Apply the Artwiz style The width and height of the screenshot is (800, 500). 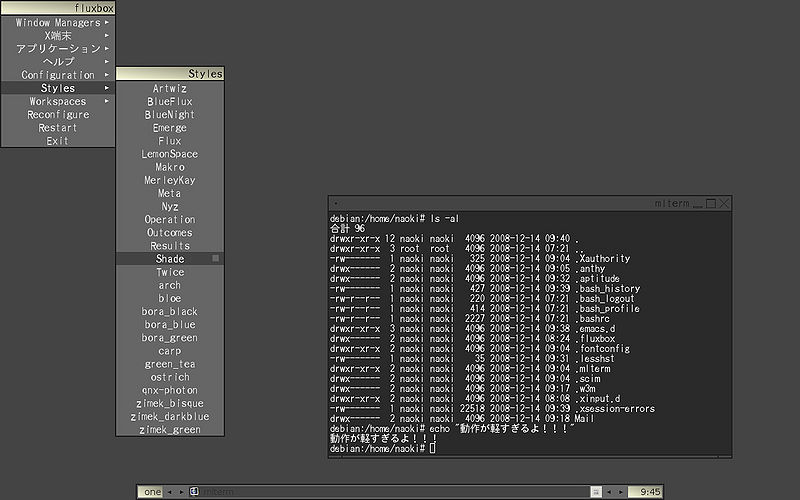170,88
